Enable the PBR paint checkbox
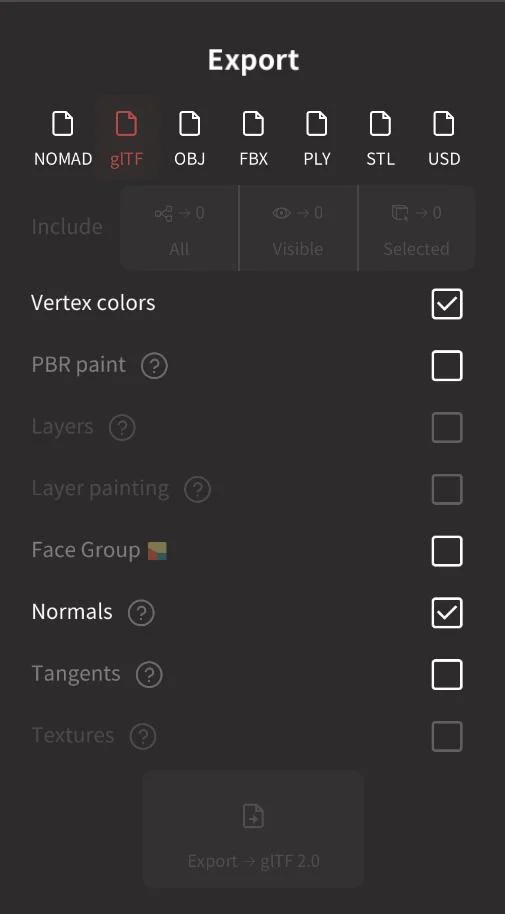The height and width of the screenshot is (914, 505). (x=447, y=366)
